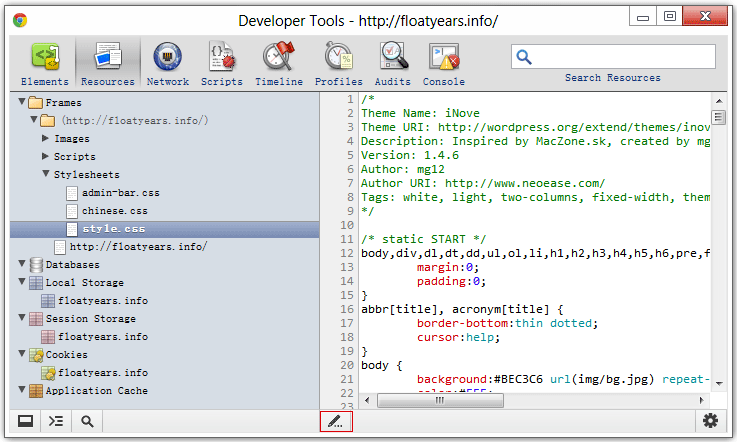Click the 'padding:0;' declaration
The width and height of the screenshot is (737, 442).
451,281
